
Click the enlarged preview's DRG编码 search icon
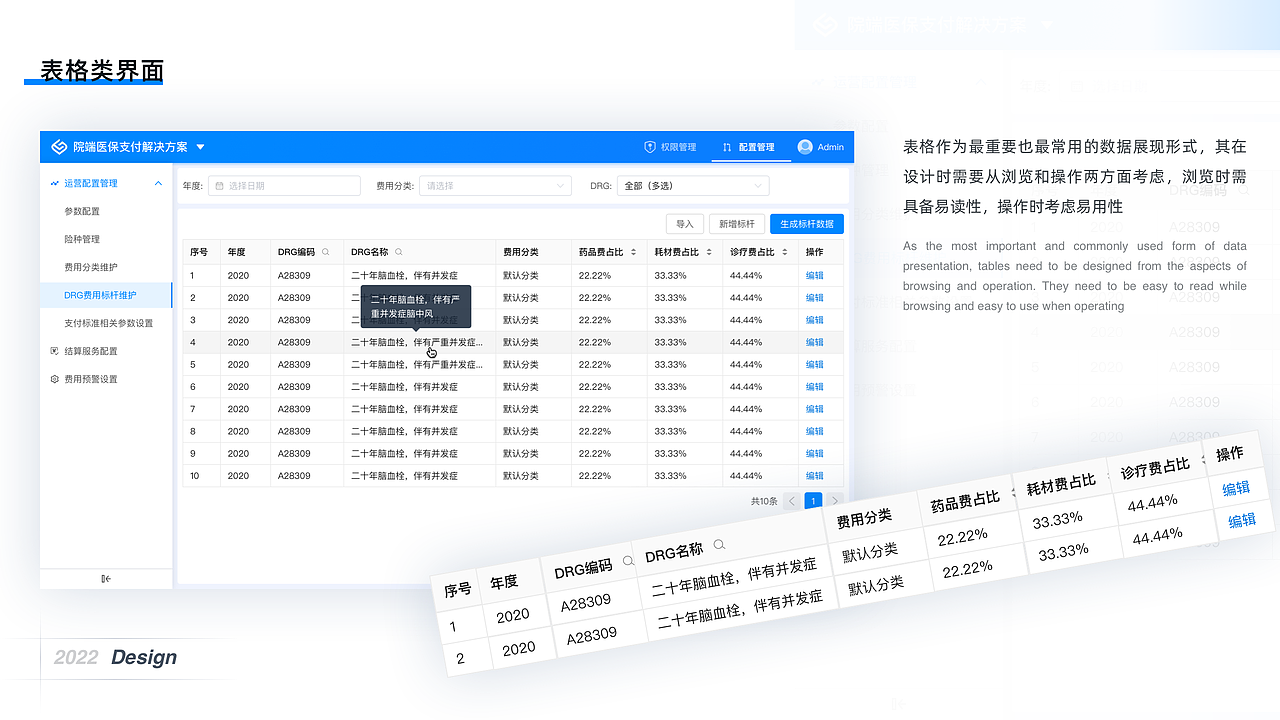tap(628, 561)
